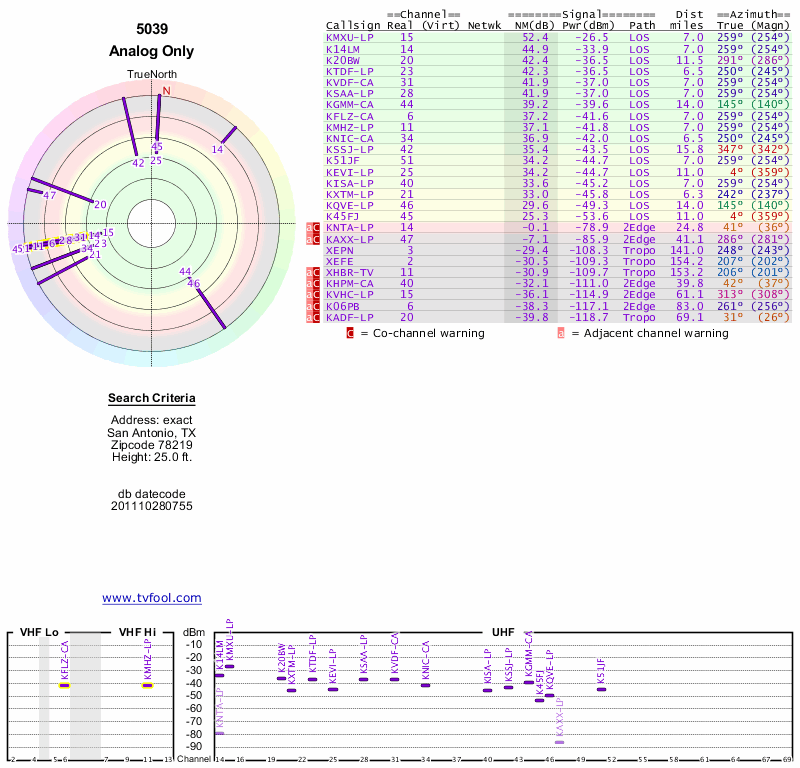Open the www.tvfool.com link
800x768 pixels.
click(151, 598)
